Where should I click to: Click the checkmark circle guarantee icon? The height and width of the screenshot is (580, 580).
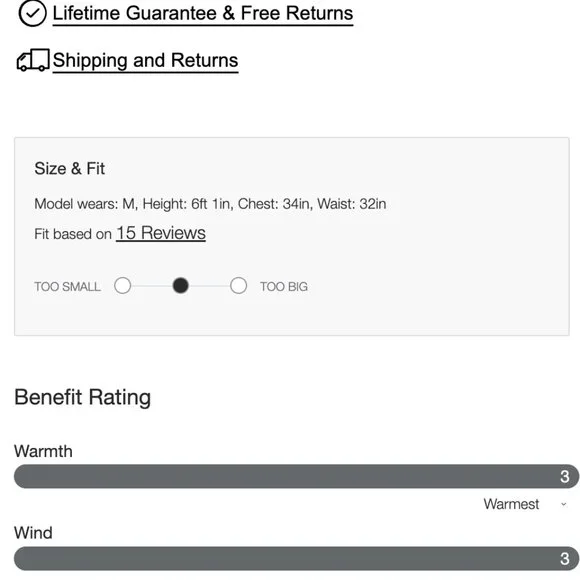(33, 13)
